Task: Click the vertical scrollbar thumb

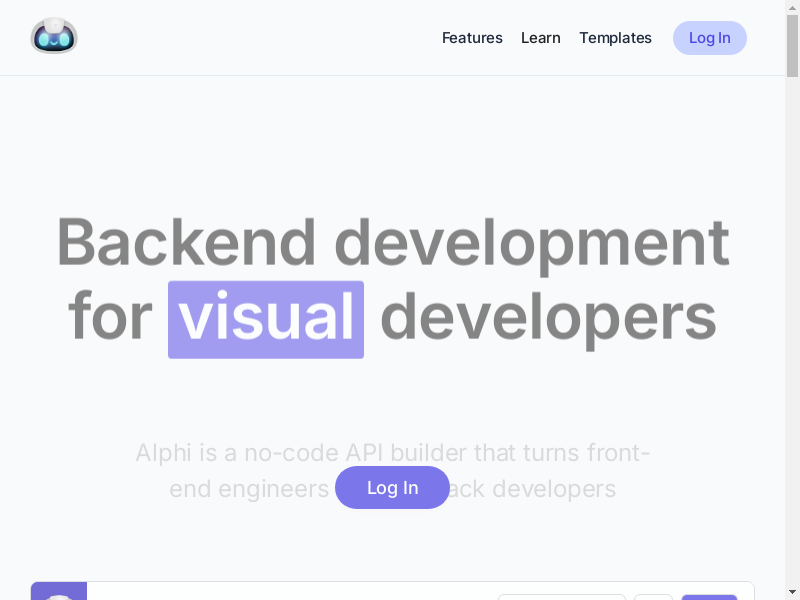Action: point(792,46)
